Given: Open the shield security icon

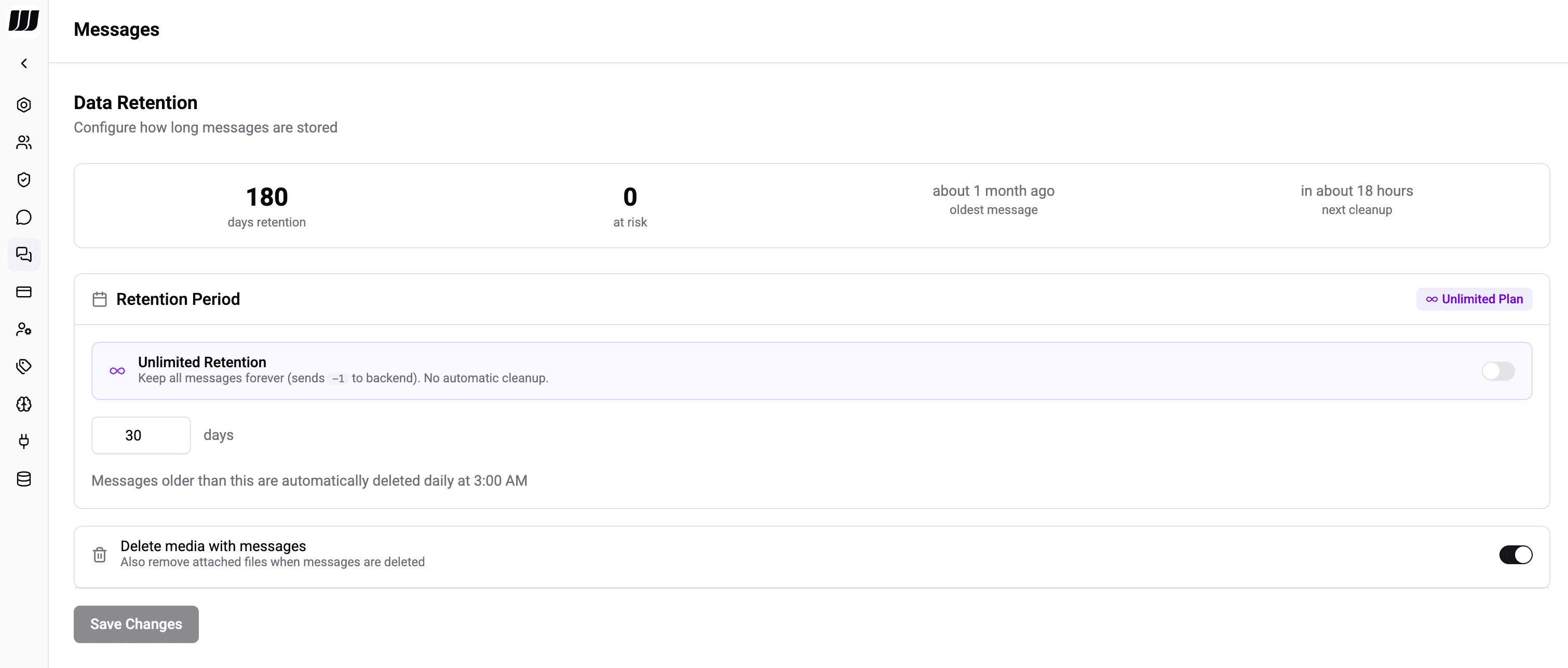Looking at the screenshot, I should click(24, 180).
